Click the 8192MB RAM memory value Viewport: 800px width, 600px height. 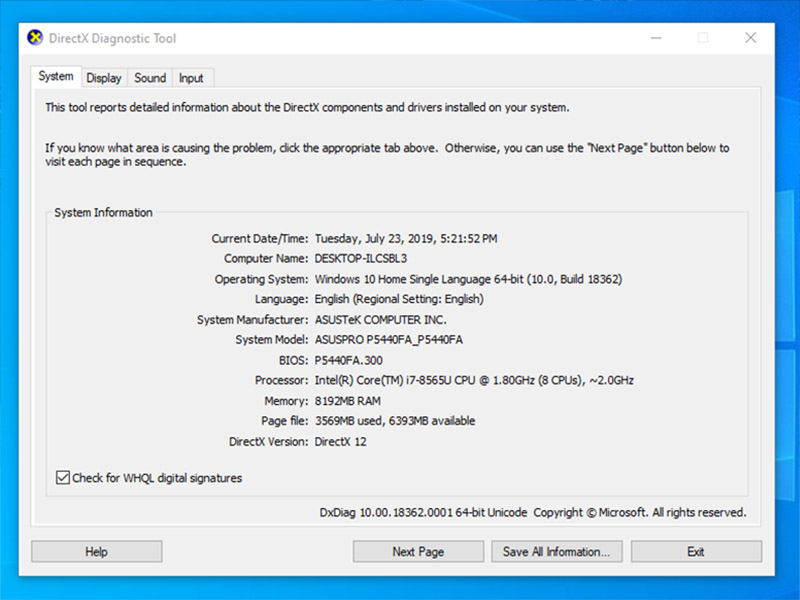point(347,401)
